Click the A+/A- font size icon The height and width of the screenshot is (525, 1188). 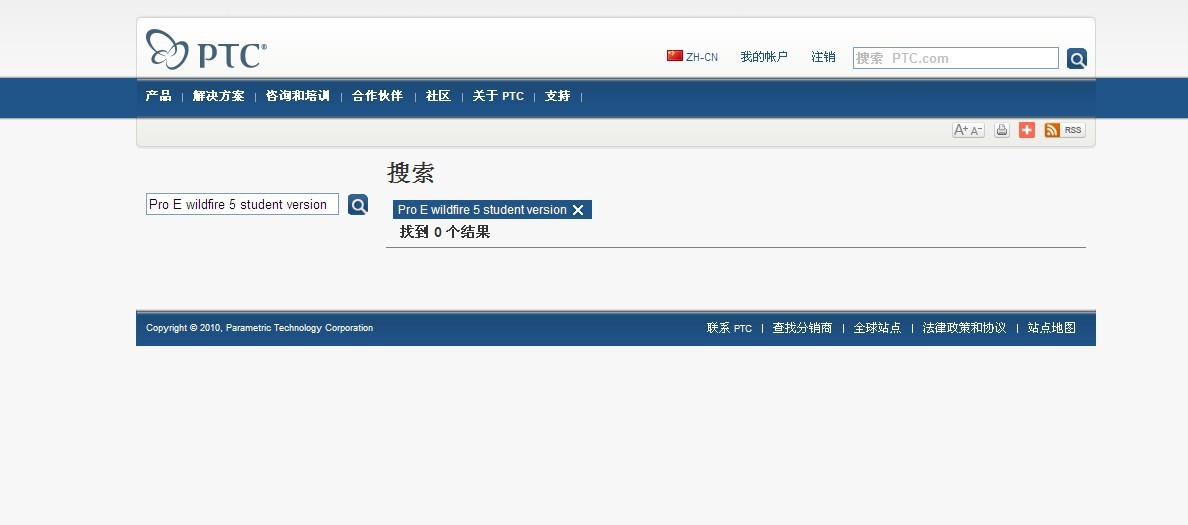[x=968, y=130]
